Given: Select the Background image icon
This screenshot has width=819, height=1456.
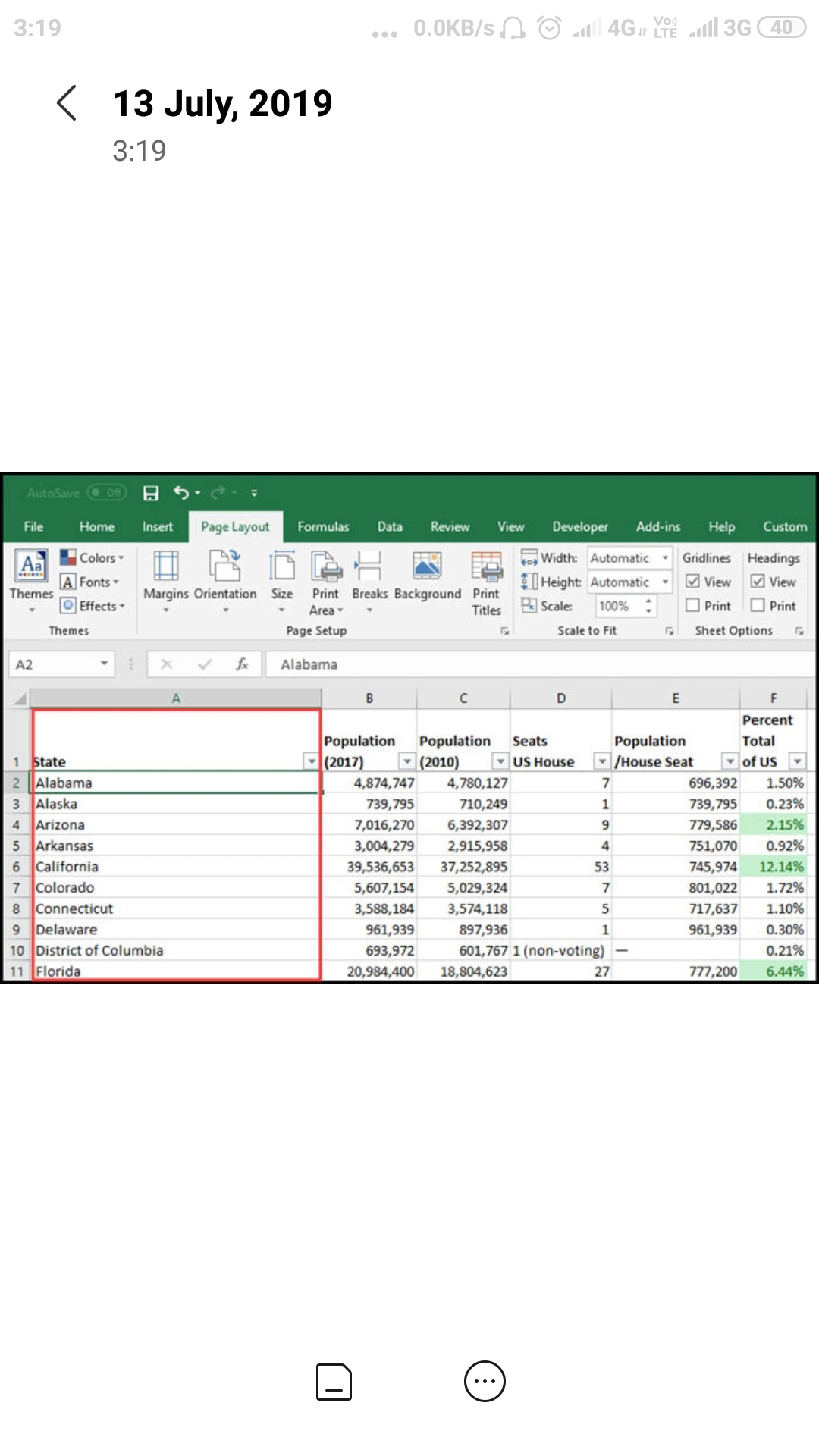Looking at the screenshot, I should coord(427,567).
